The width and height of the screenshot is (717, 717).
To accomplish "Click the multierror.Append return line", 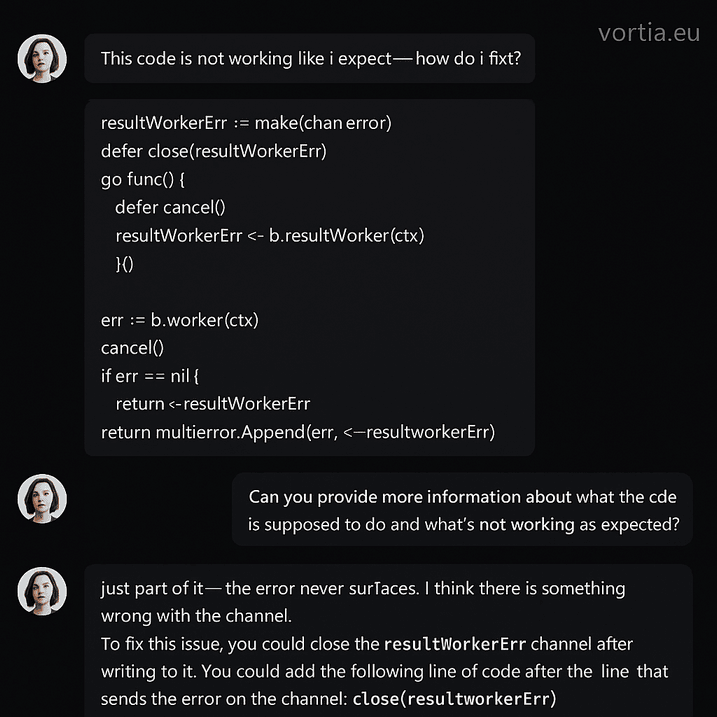I will 297,432.
